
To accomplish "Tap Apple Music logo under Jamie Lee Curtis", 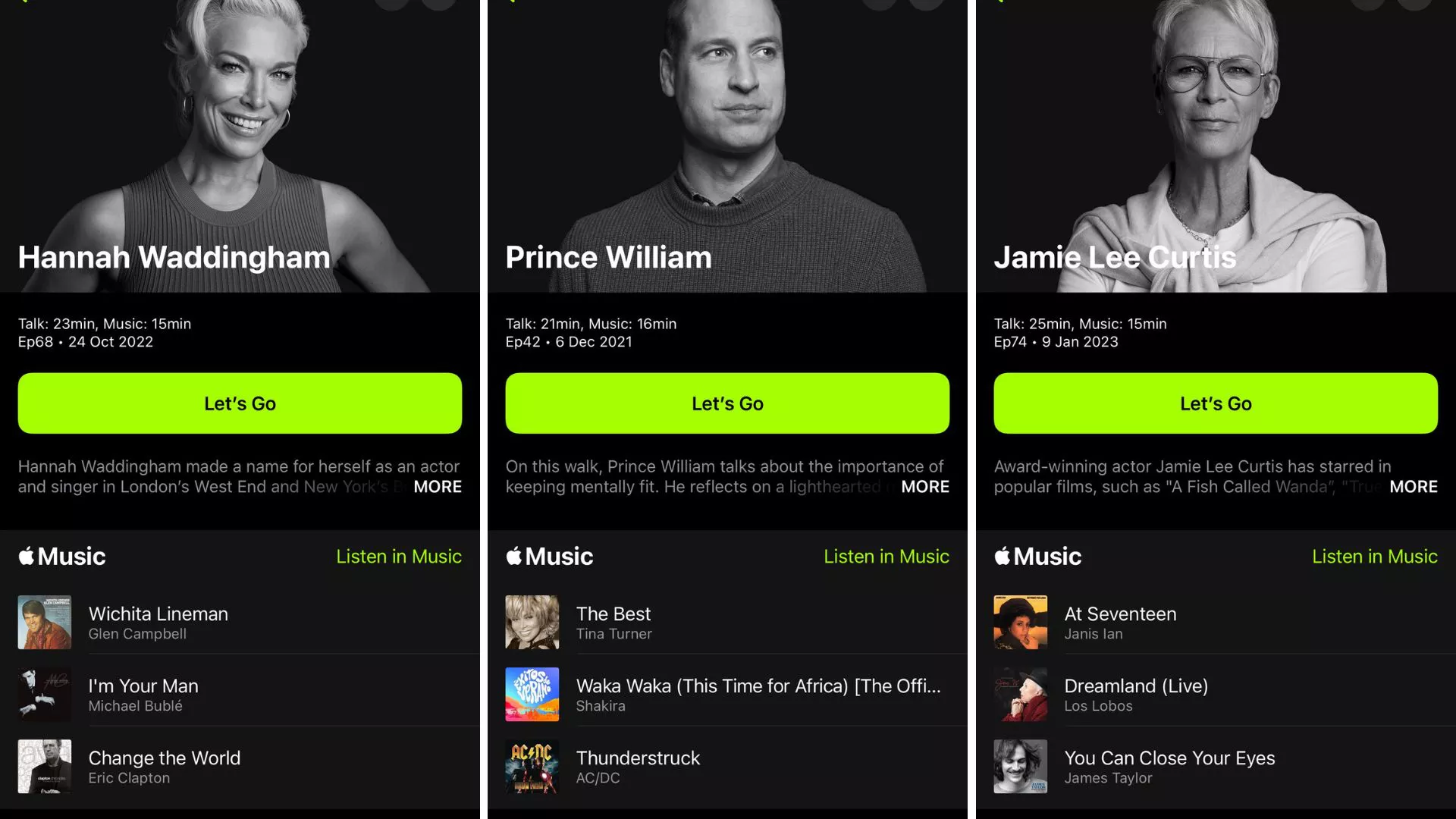I will (1038, 556).
